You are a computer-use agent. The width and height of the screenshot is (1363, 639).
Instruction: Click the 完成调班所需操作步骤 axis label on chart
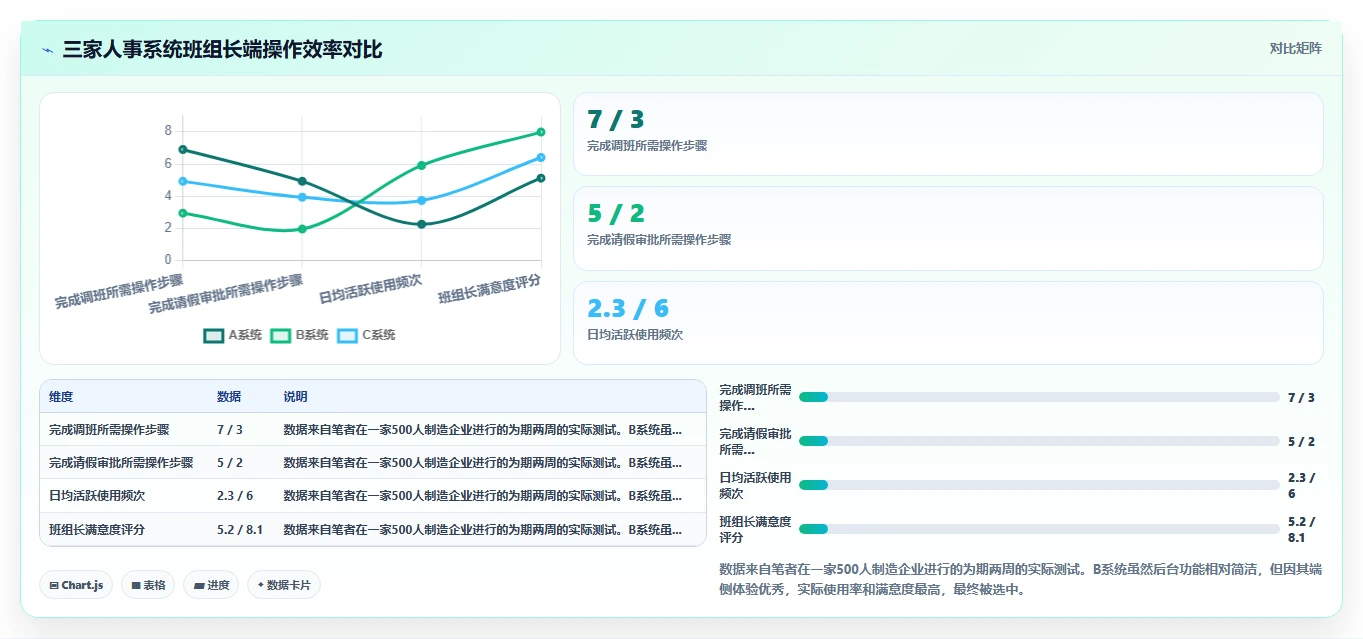point(119,291)
